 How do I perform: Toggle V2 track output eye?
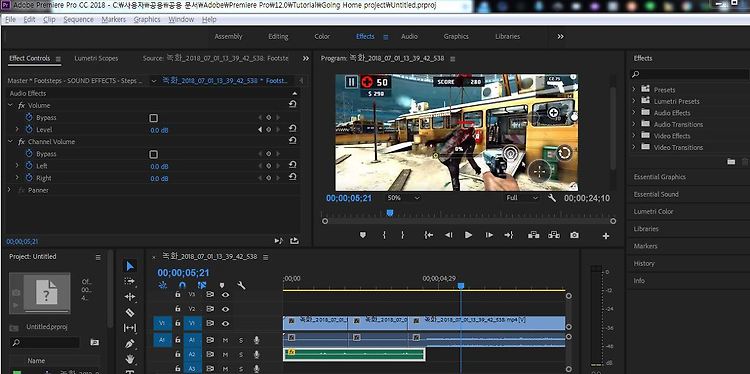coord(225,309)
